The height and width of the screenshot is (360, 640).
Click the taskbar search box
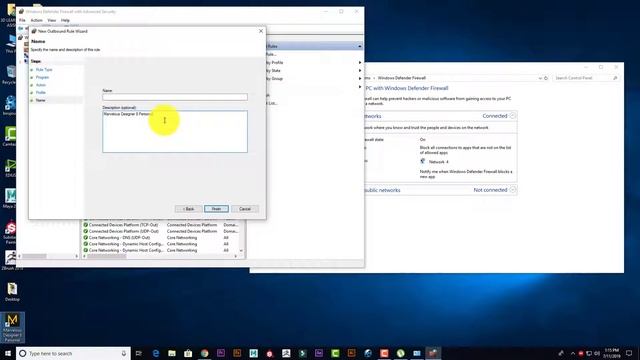pyautogui.click(x=73, y=353)
